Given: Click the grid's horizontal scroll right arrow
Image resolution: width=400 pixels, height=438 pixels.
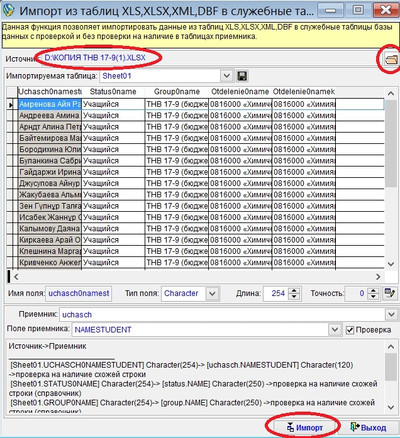Looking at the screenshot, I should click(x=378, y=276).
